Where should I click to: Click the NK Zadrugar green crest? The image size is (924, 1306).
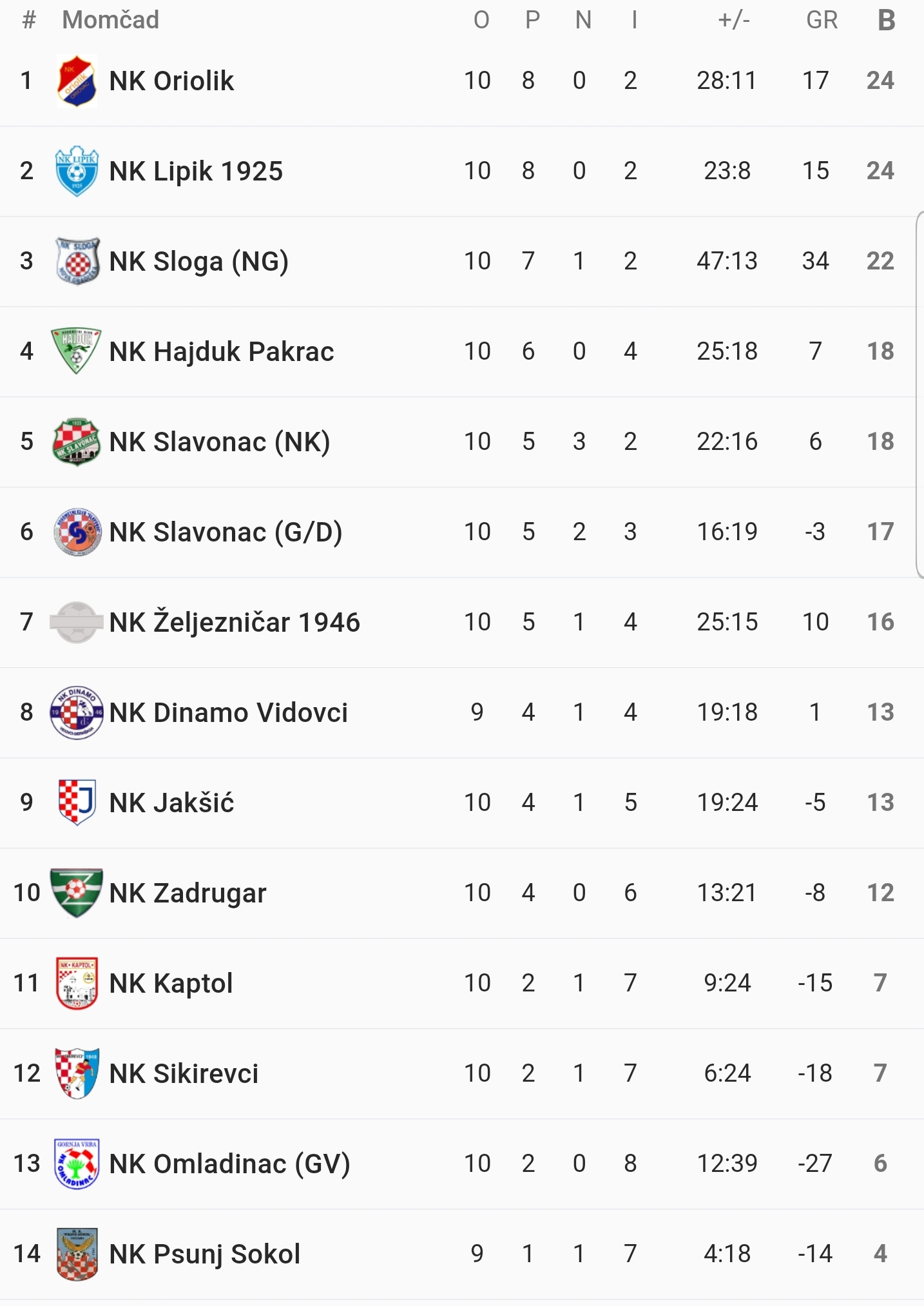(76, 892)
